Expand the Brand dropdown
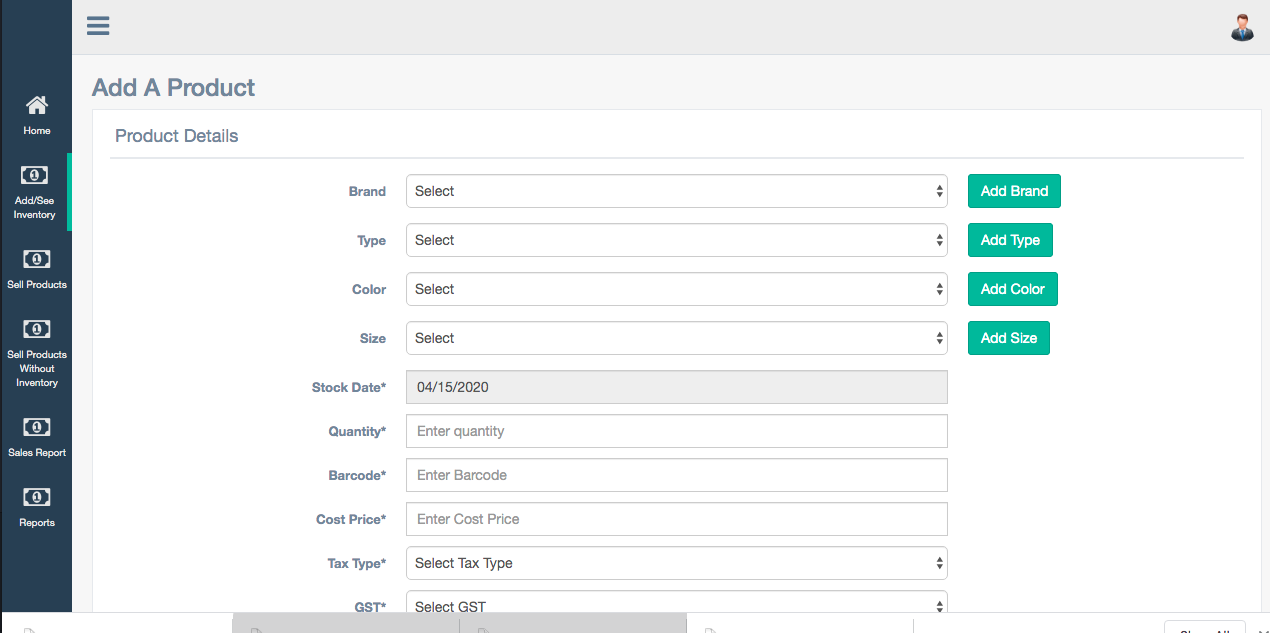This screenshot has width=1270, height=633. pos(676,191)
